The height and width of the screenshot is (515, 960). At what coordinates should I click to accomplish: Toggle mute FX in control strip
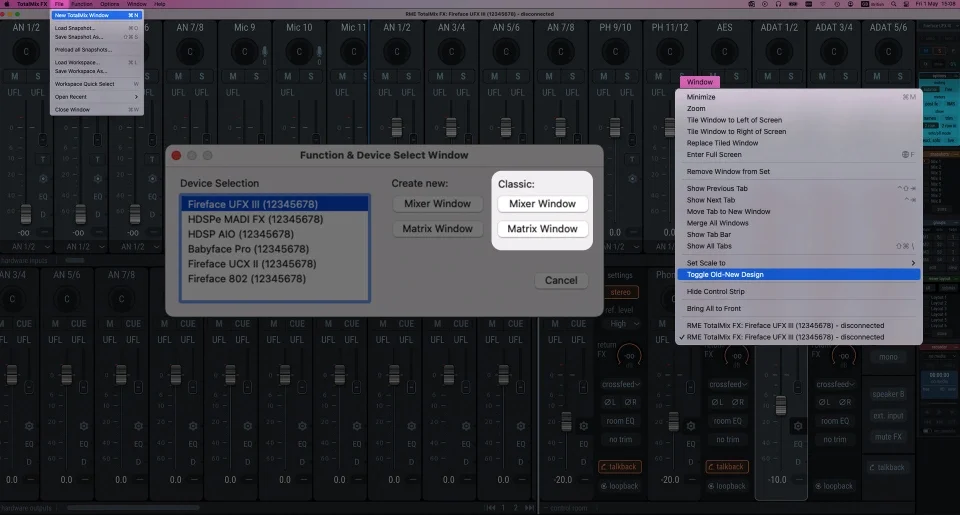(x=888, y=437)
